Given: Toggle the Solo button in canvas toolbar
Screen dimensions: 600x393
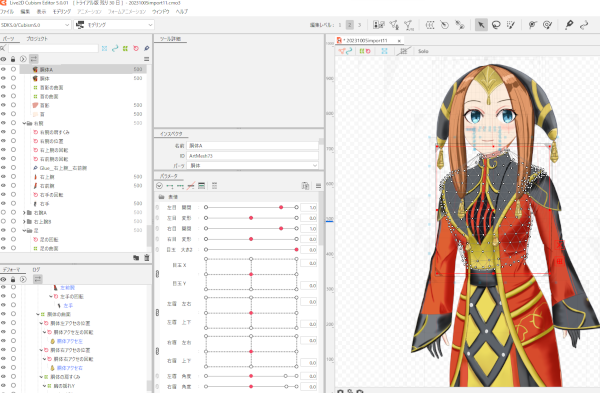Looking at the screenshot, I should point(423,51).
